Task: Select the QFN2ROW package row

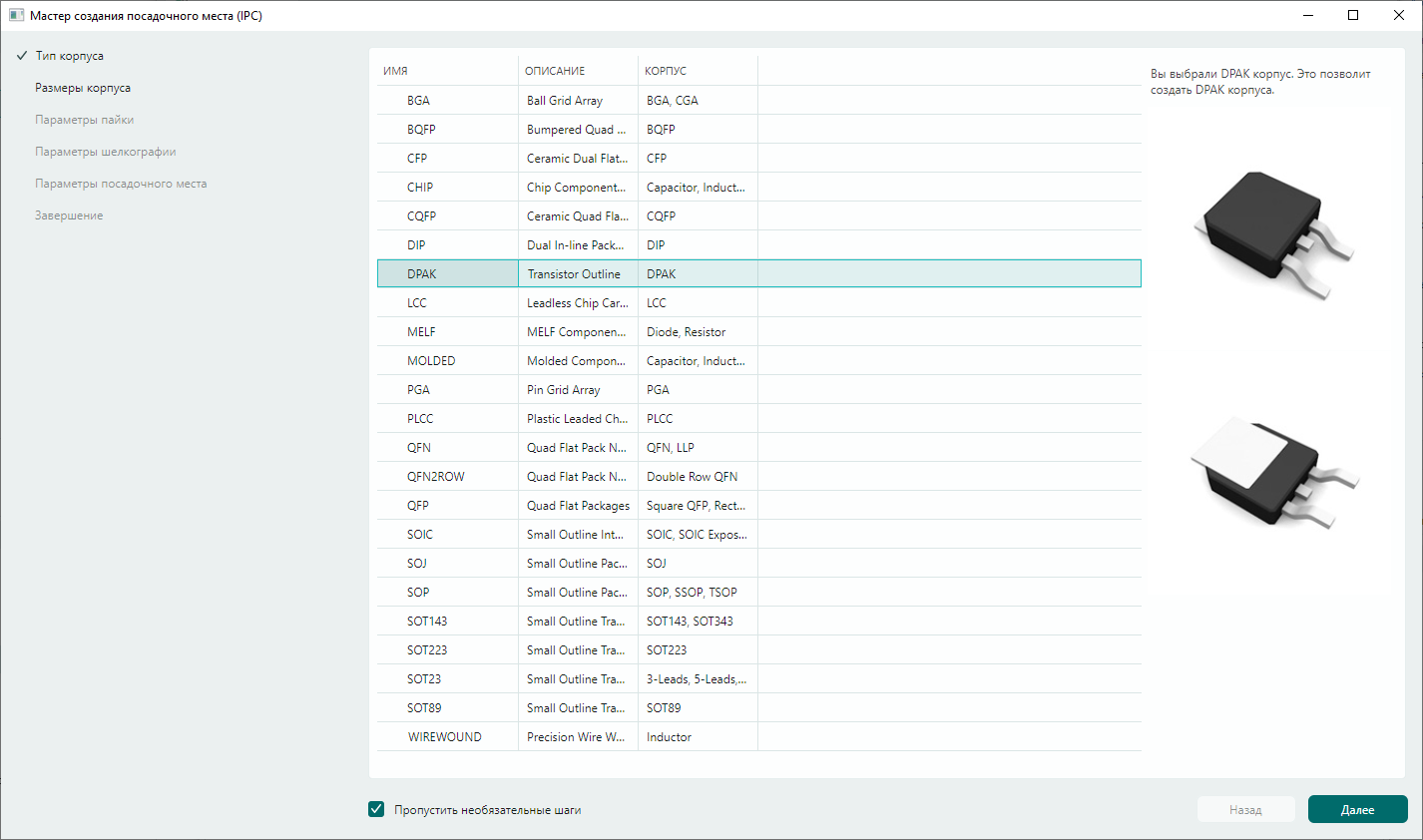Action: (436, 477)
